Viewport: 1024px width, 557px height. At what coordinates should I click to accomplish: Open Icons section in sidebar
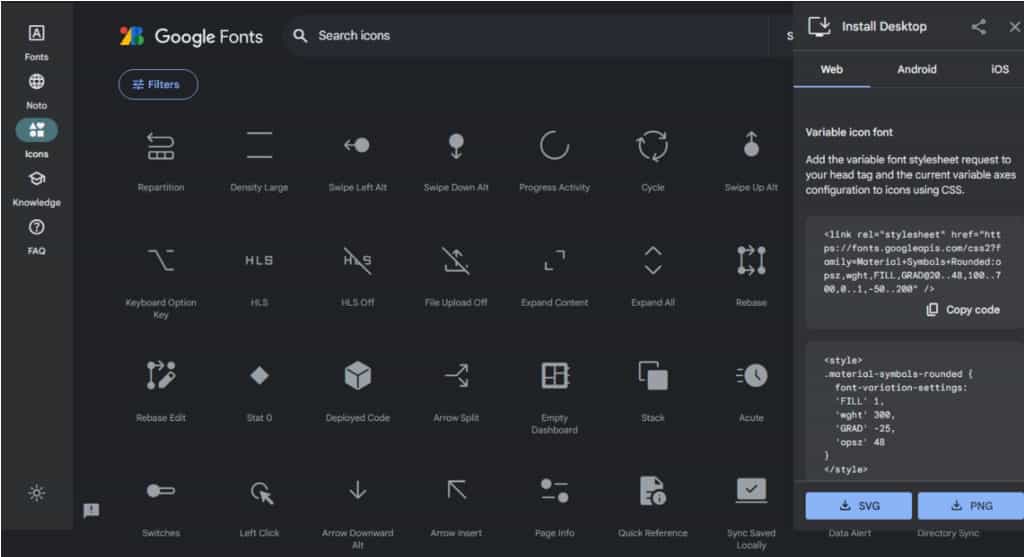37,139
